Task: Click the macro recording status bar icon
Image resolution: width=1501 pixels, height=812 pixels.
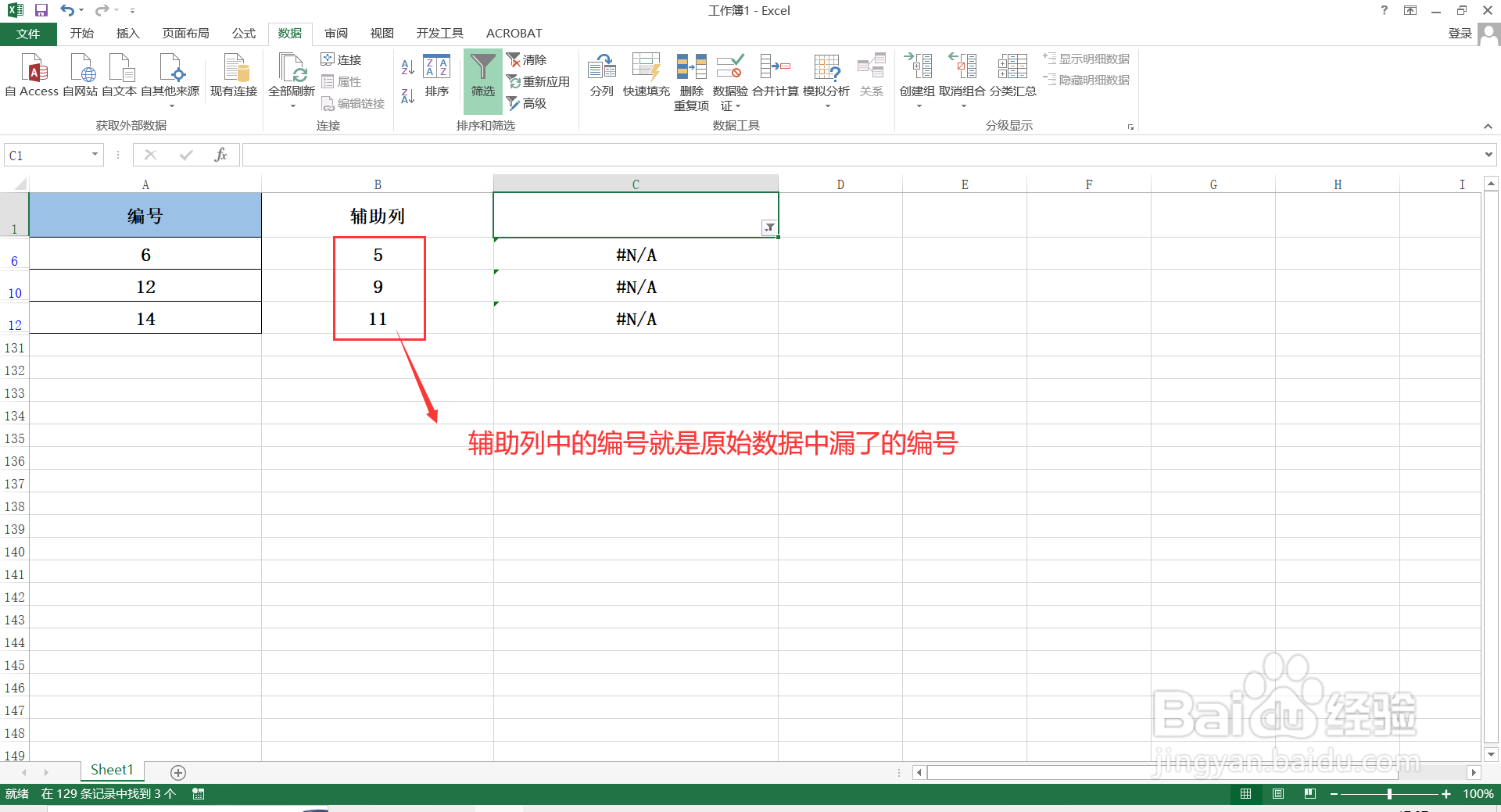Action: click(199, 794)
